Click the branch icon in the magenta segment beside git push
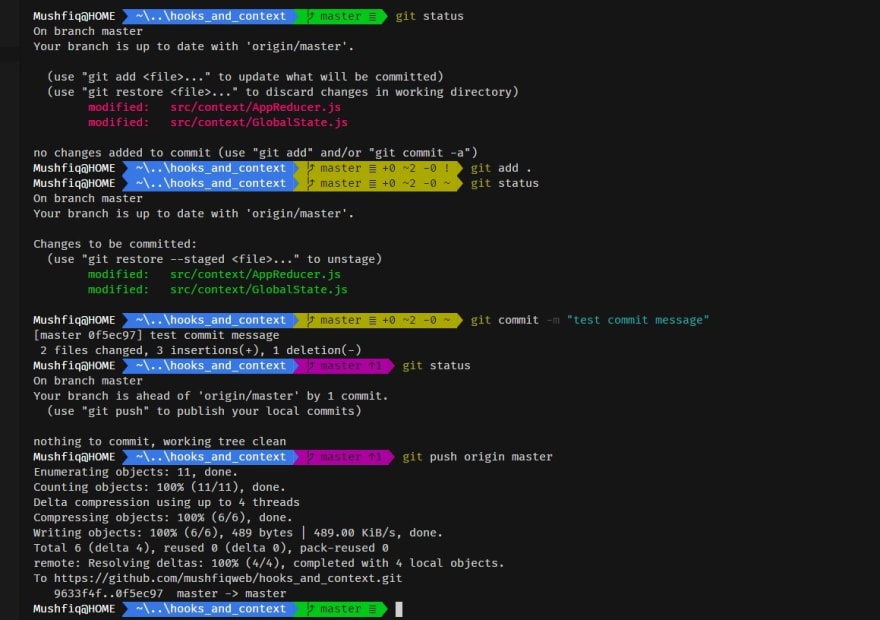 tap(310, 457)
